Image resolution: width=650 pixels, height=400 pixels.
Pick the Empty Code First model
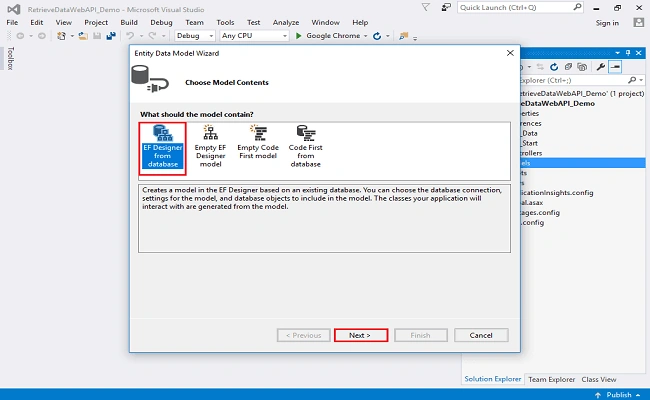point(258,142)
